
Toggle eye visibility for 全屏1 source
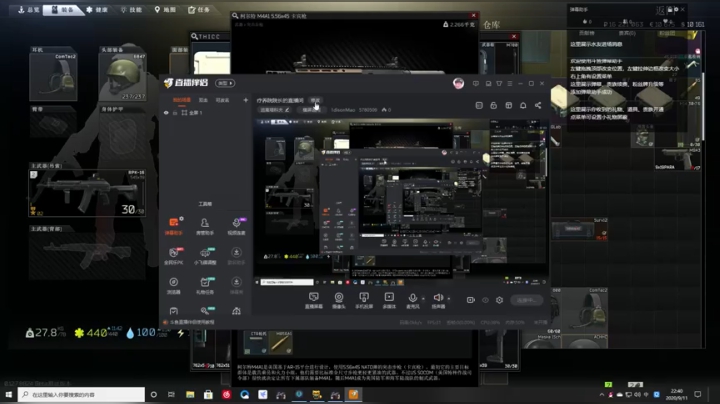pyautogui.click(x=166, y=112)
